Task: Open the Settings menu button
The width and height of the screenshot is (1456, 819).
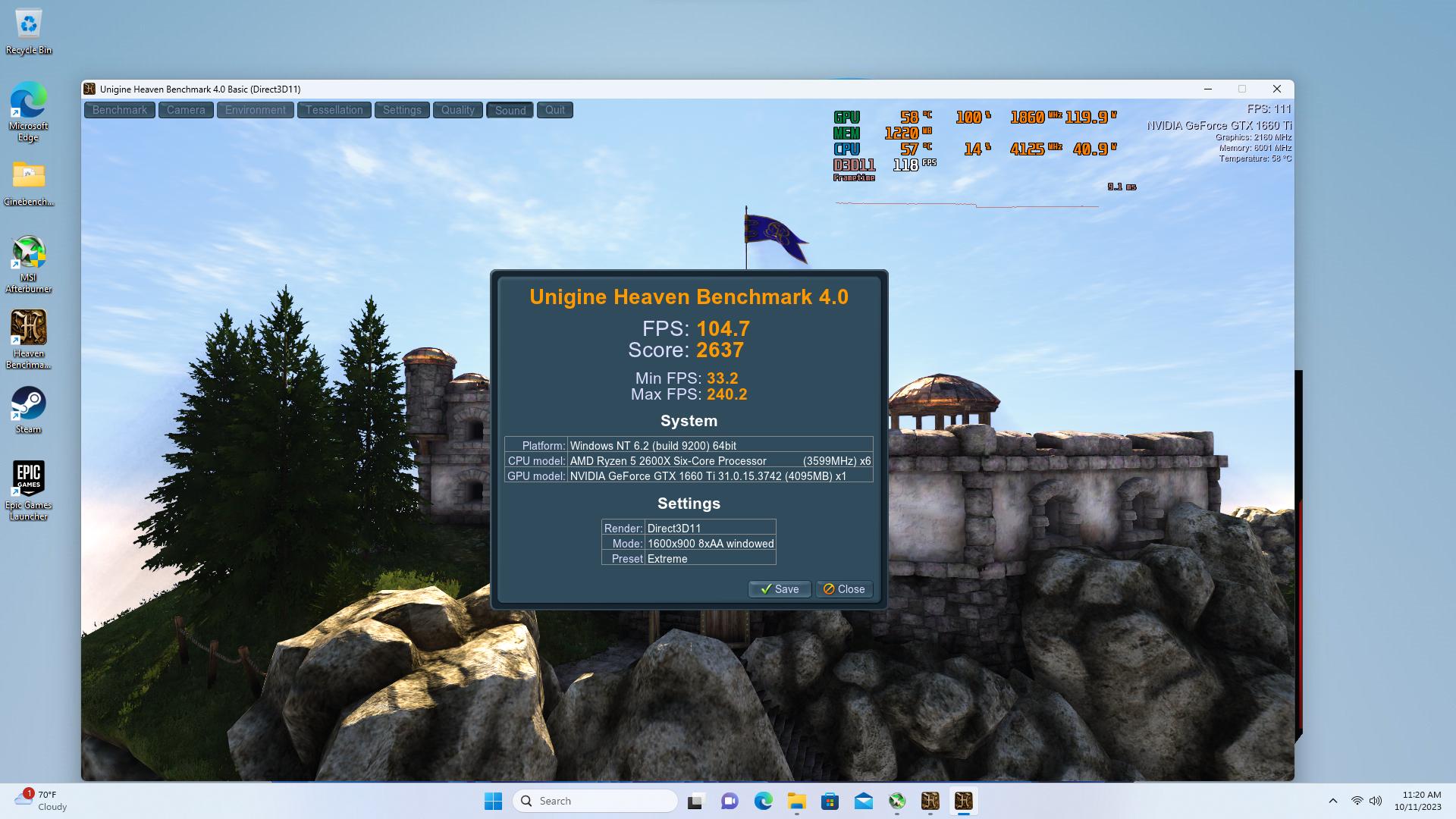Action: [402, 110]
